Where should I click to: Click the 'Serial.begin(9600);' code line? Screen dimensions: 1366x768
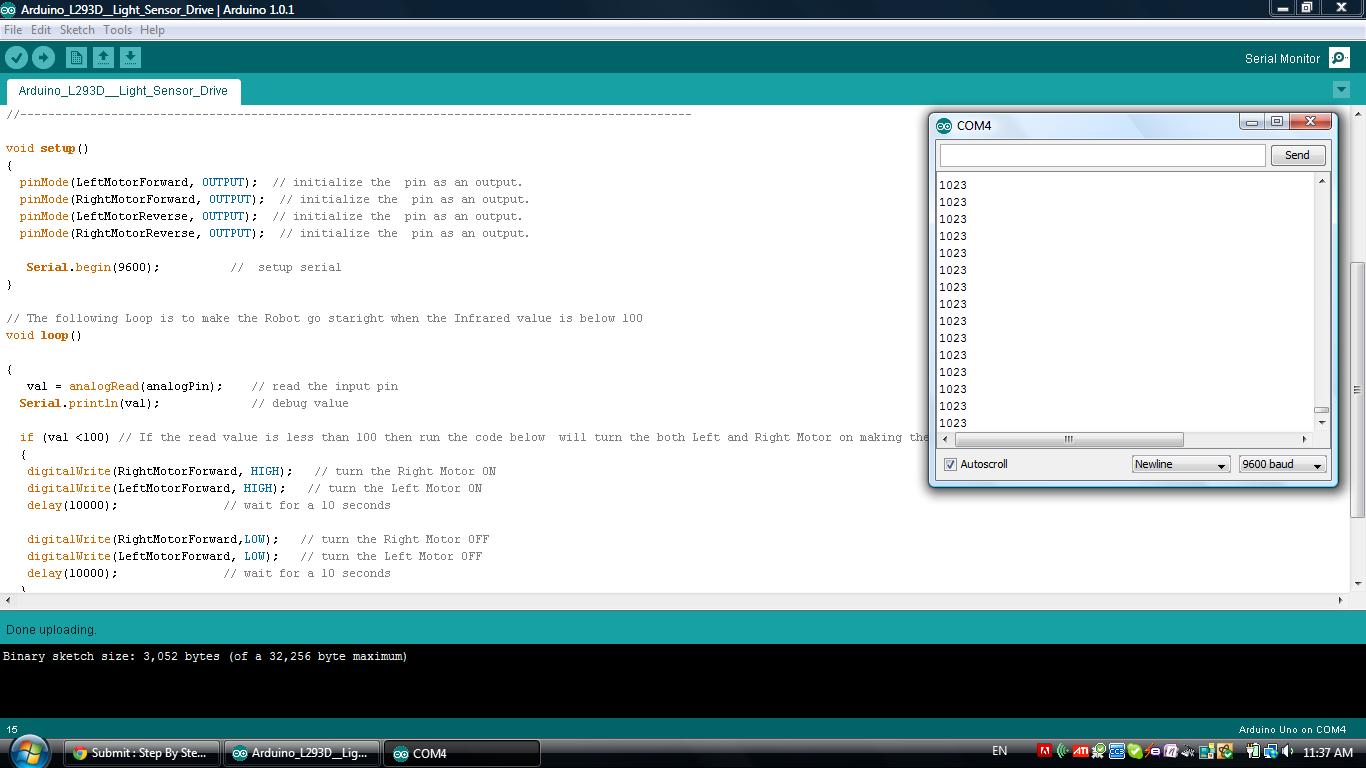93,268
